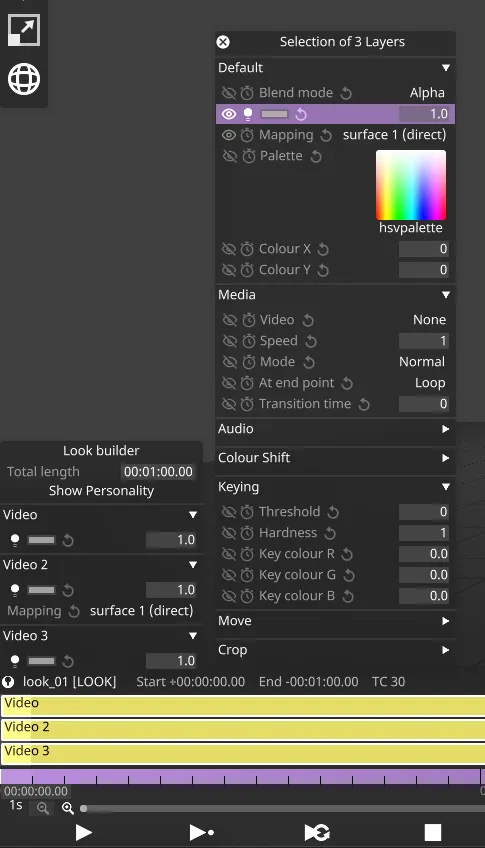Click the timeline zoom out magnifier
Viewport: 485px width, 848px height.
(x=43, y=809)
